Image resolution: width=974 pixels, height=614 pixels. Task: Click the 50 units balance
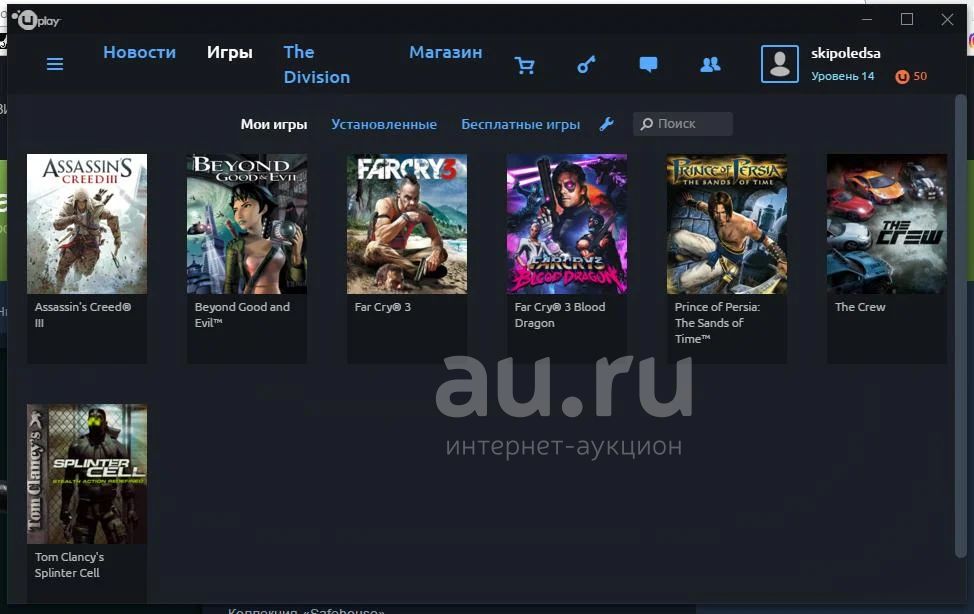(920, 76)
